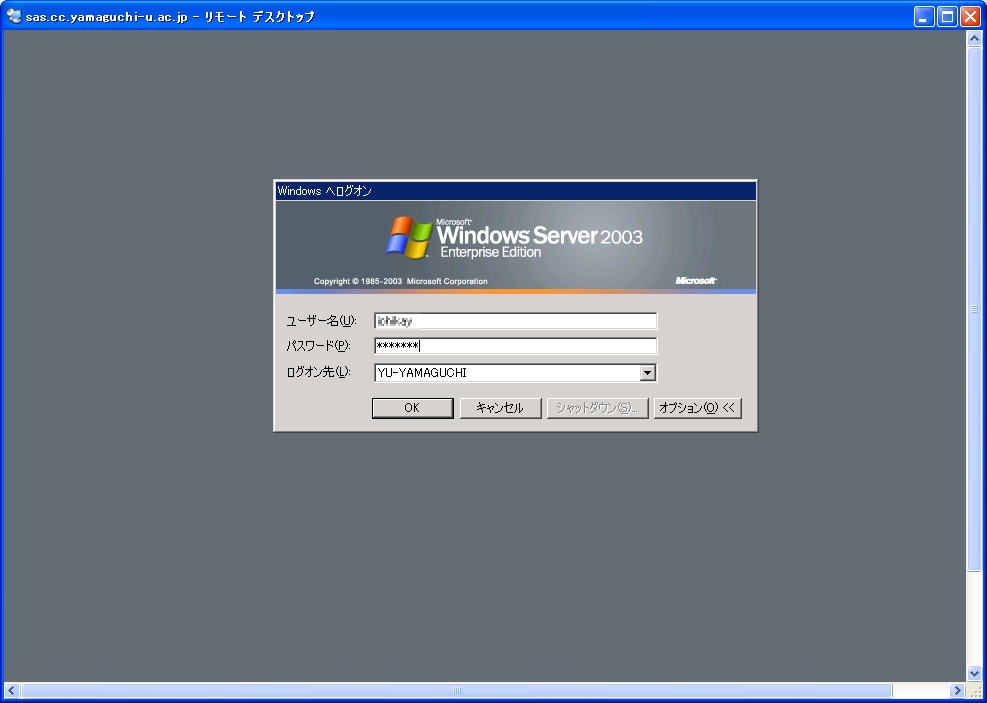This screenshot has width=987, height=703.
Task: Open the ログオン先 domain dropdown arrow
Action: point(648,373)
